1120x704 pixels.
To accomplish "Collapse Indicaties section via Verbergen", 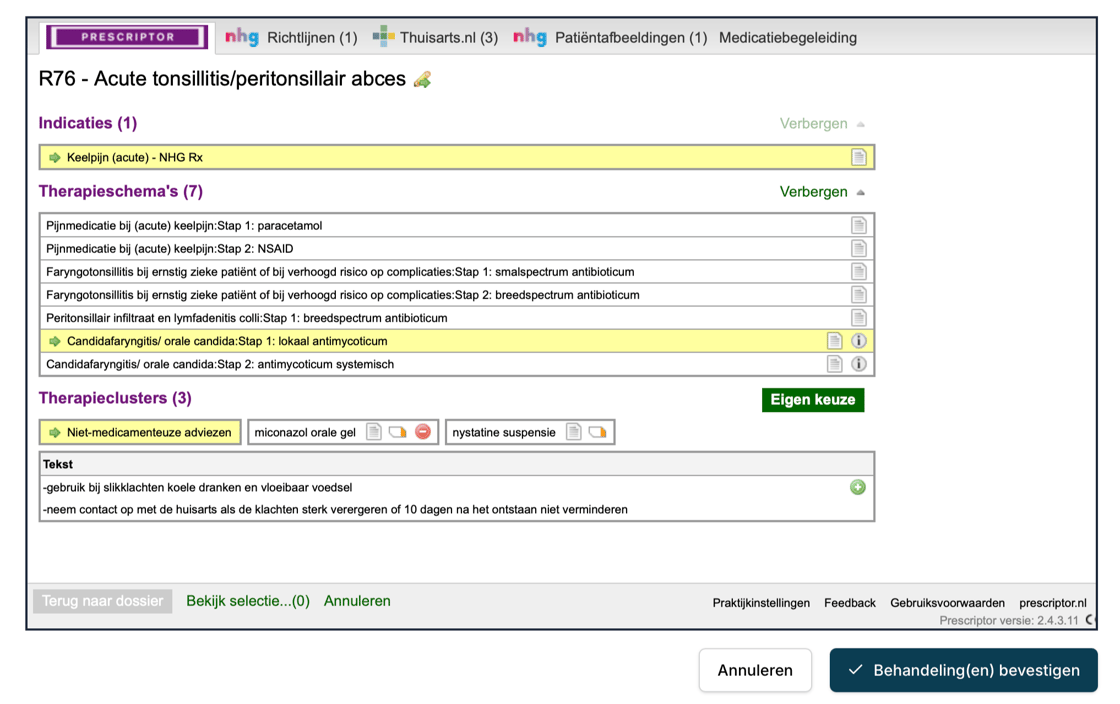I will [x=821, y=124].
